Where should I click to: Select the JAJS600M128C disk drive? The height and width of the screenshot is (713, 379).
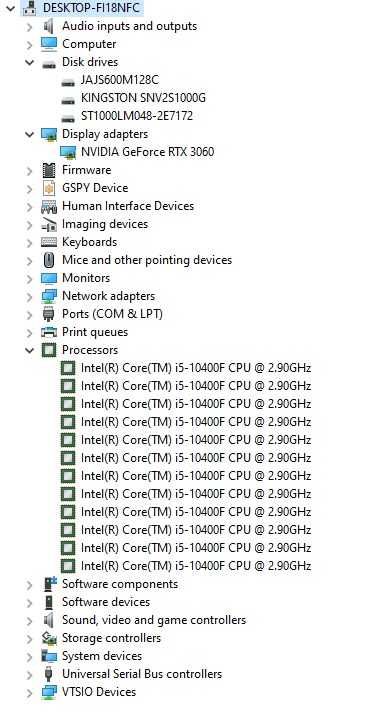[120, 80]
